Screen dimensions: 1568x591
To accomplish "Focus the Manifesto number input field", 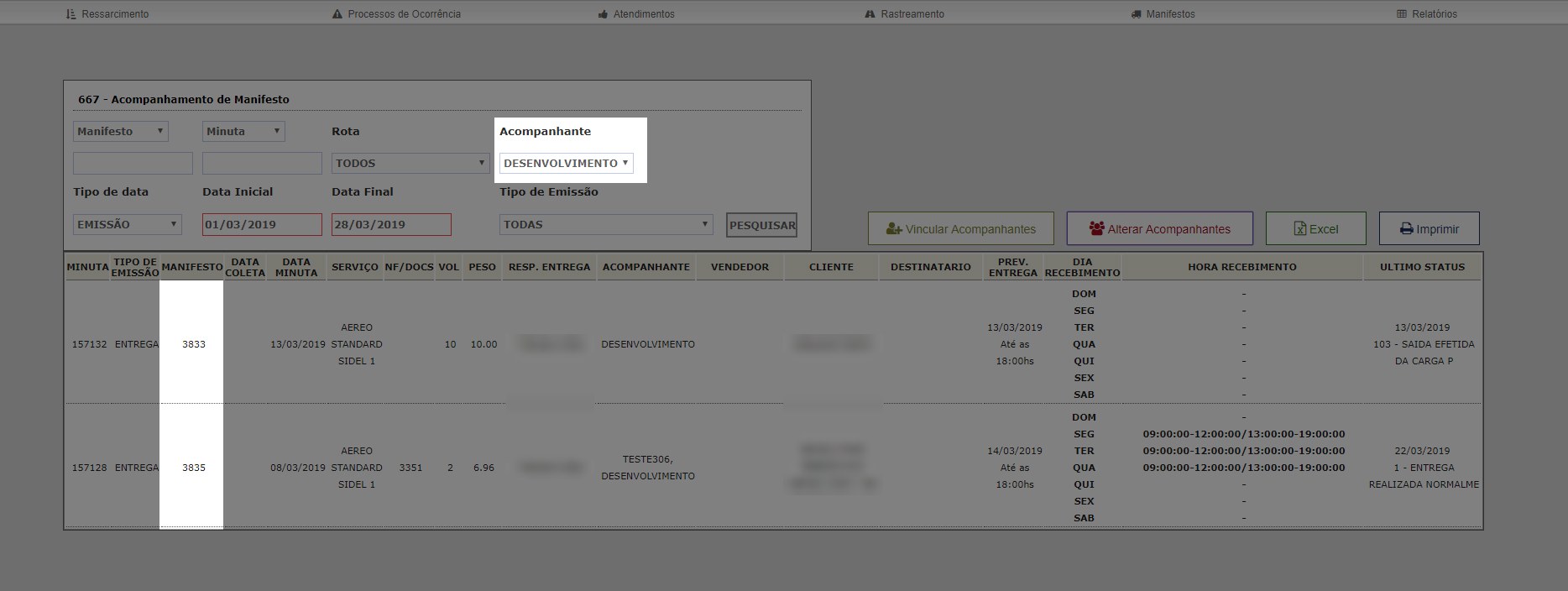I will tap(133, 163).
